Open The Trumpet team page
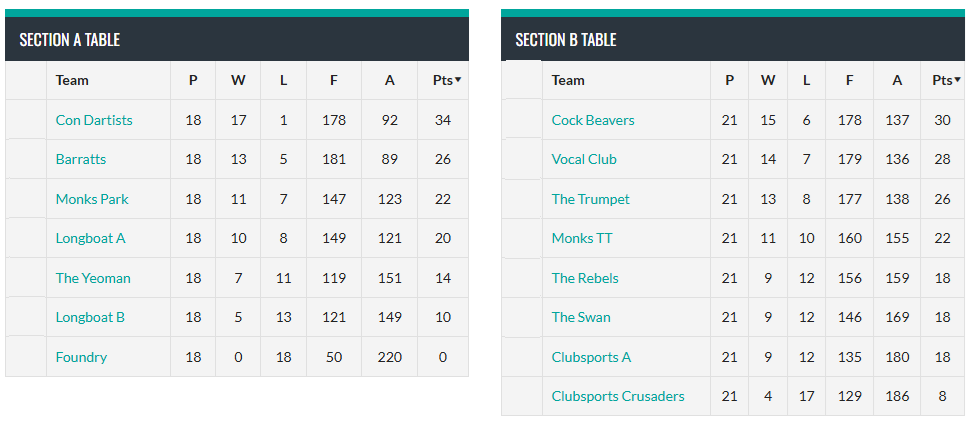Image resolution: width=970 pixels, height=431 pixels. point(591,199)
